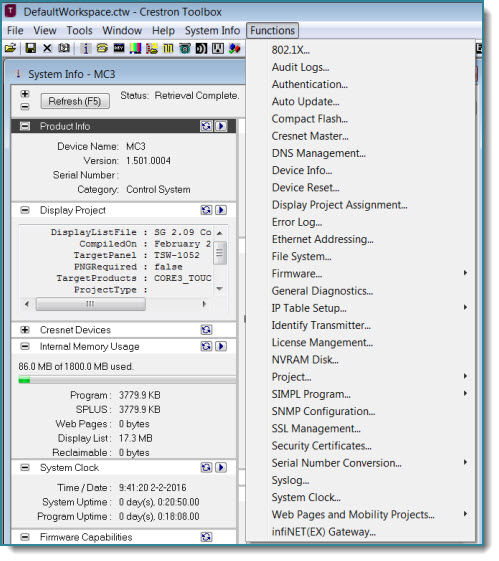
Task: Click the arrow icon in Product Info header
Action: [x=221, y=126]
